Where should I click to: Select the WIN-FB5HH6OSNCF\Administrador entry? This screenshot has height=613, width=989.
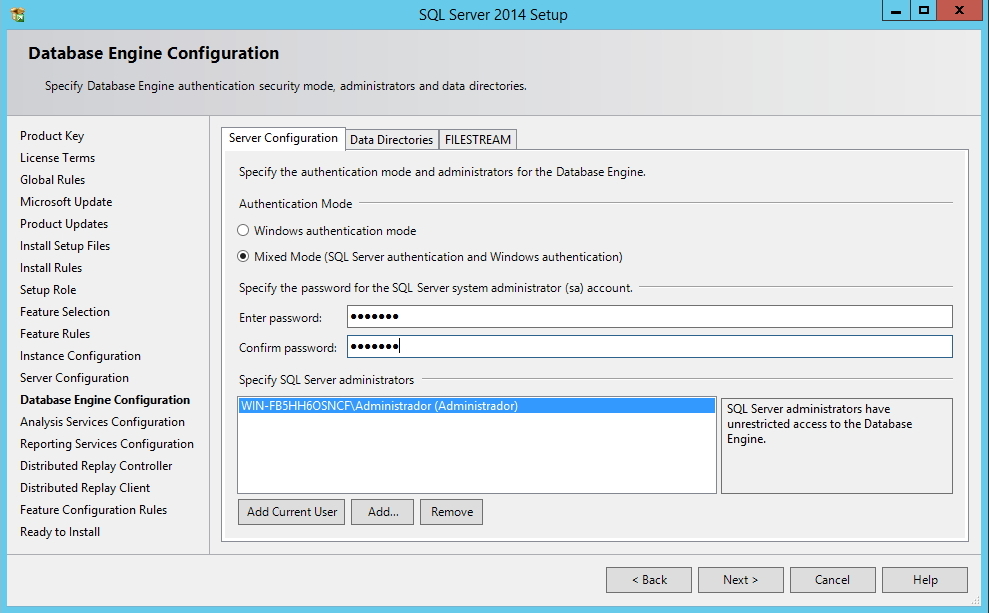pyautogui.click(x=477, y=406)
